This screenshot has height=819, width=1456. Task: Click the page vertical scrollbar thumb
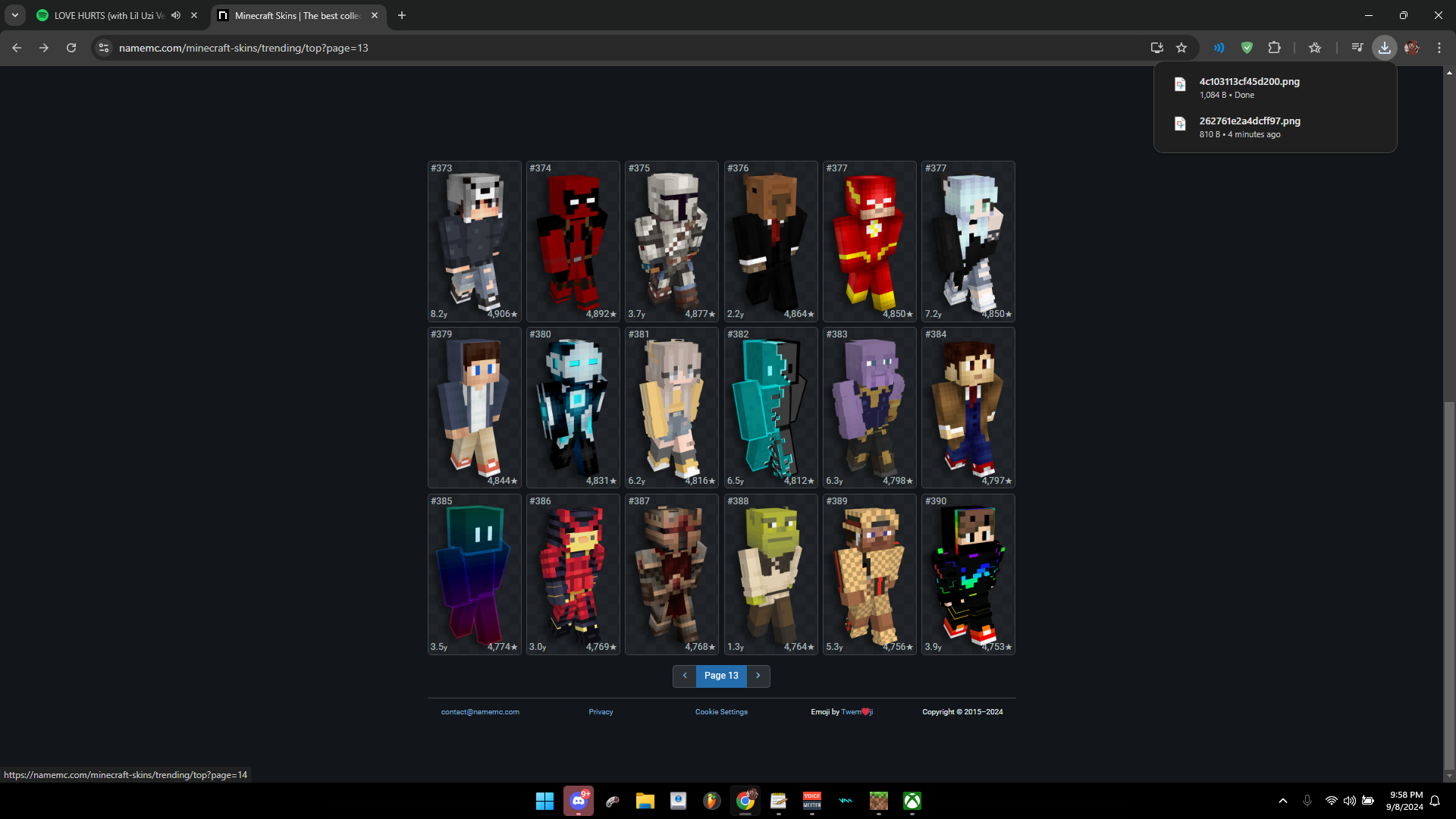(x=1449, y=584)
